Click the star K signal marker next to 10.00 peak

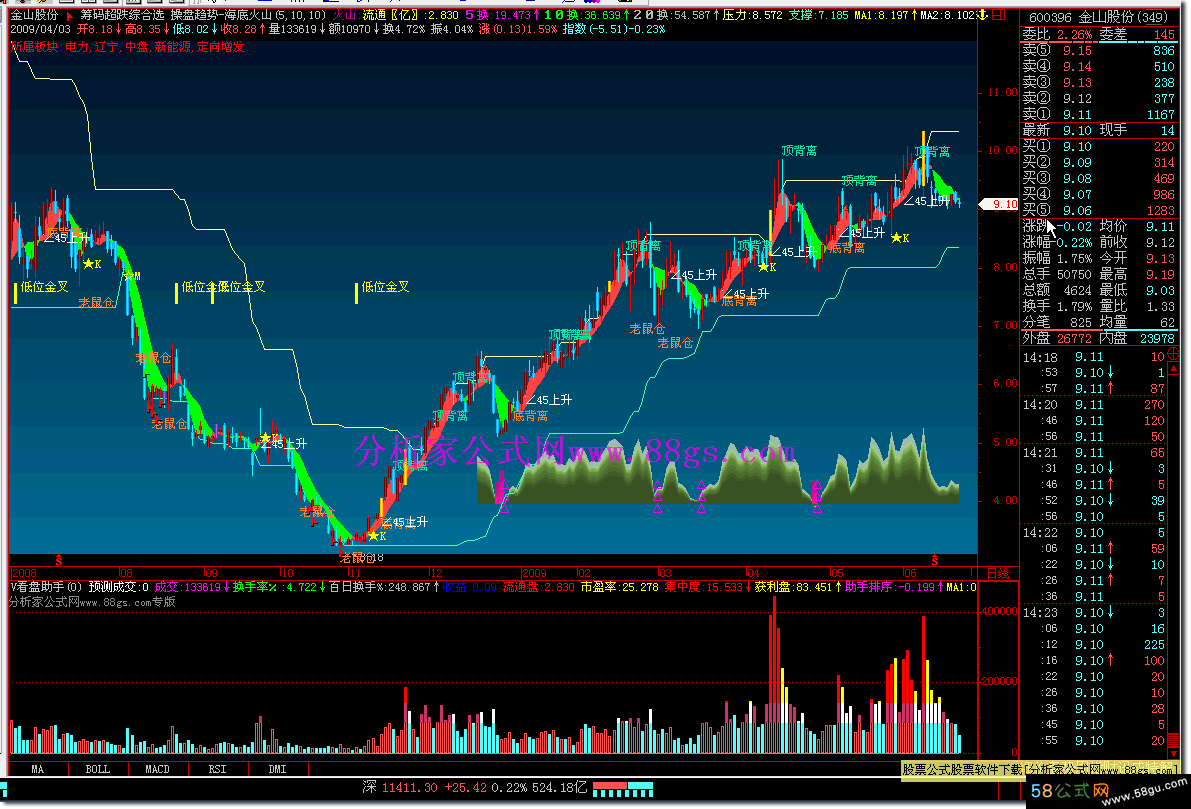899,238
